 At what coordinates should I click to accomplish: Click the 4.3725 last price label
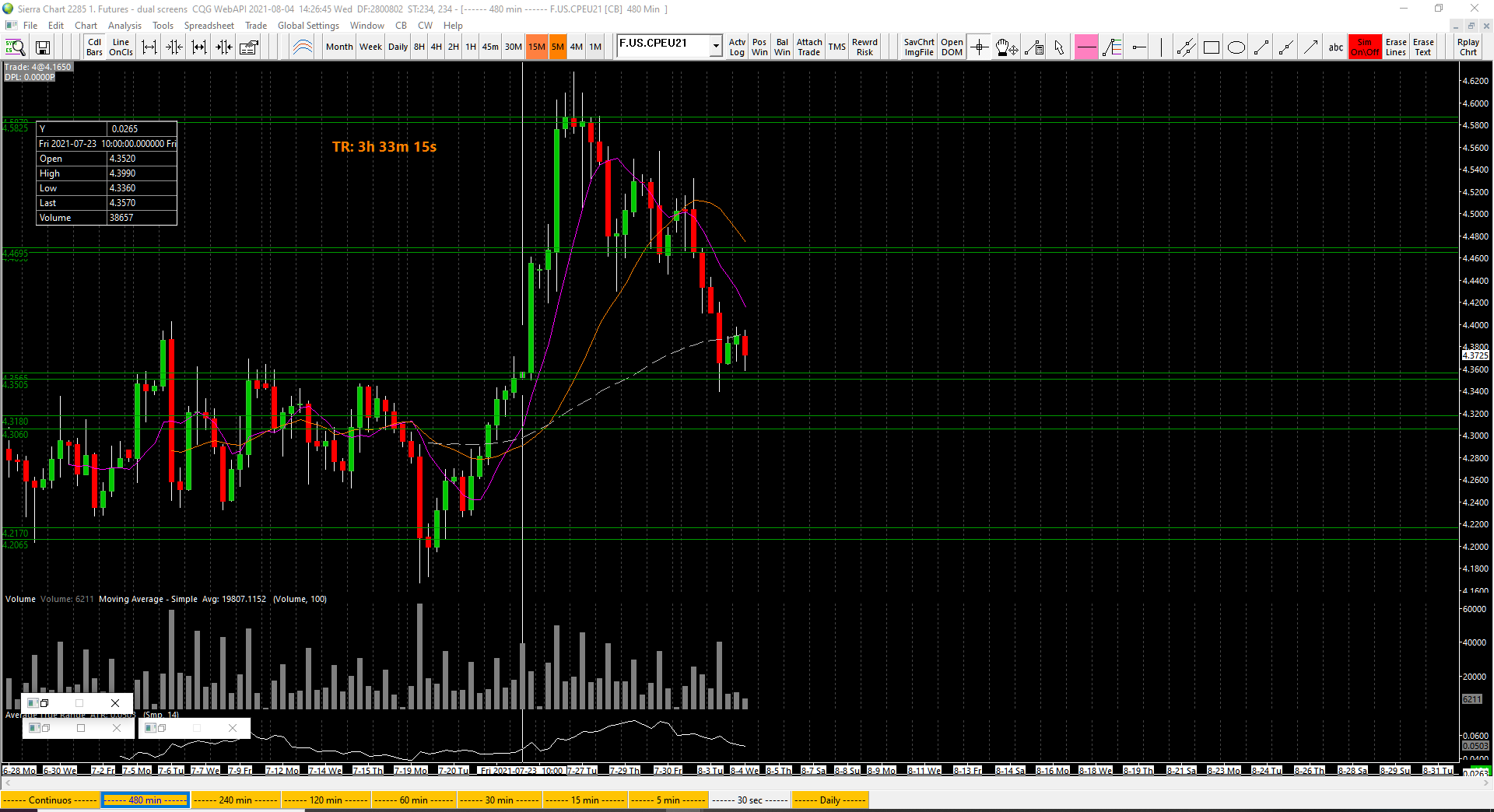click(x=1475, y=355)
